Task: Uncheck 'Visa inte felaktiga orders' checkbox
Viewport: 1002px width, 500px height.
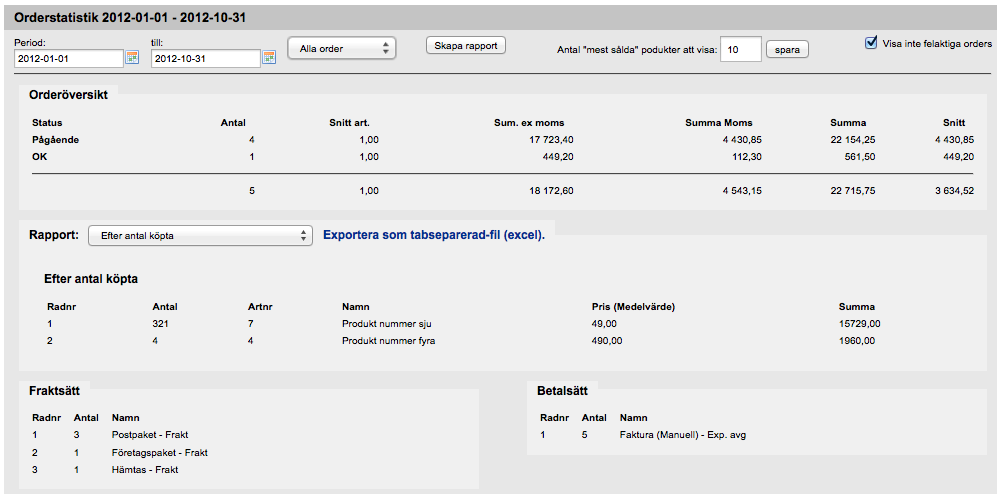Action: point(870,43)
